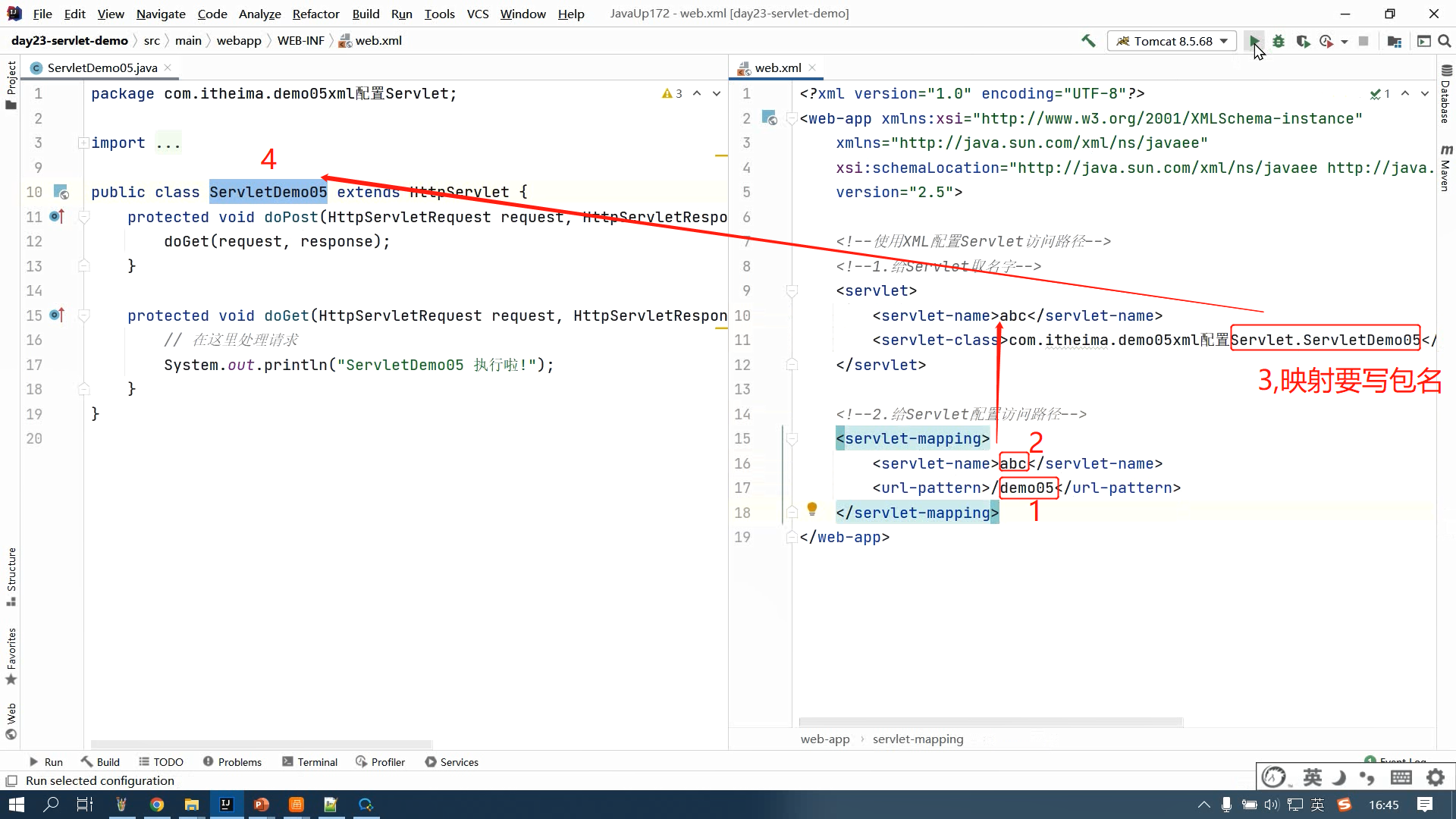Image resolution: width=1456 pixels, height=819 pixels.
Task: Open the Refactor menu
Action: coord(316,14)
